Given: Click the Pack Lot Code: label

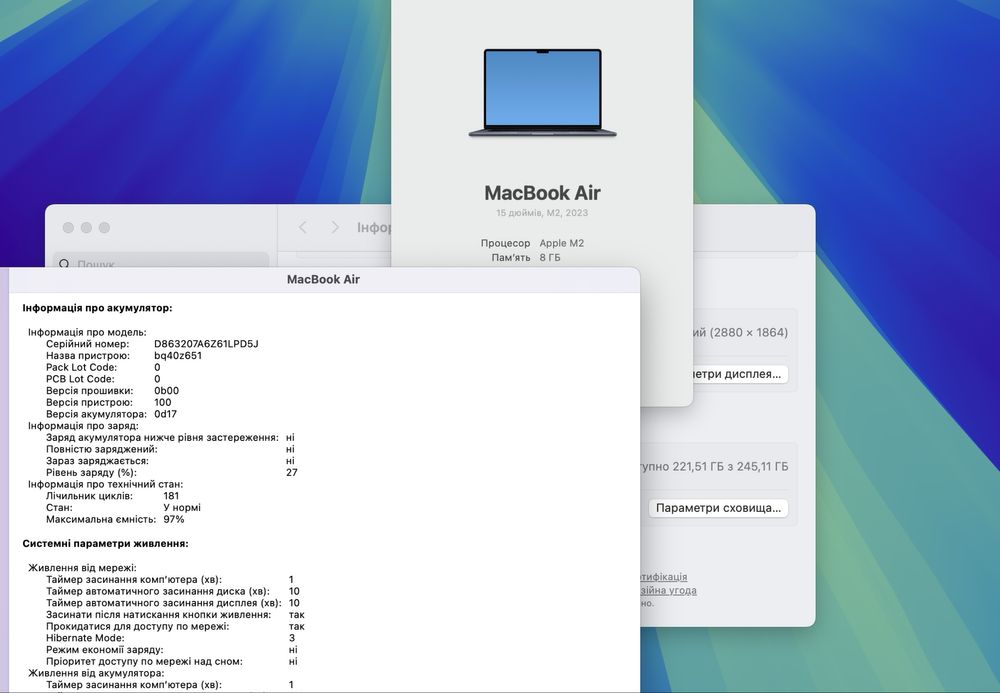Looking at the screenshot, I should 82,367.
